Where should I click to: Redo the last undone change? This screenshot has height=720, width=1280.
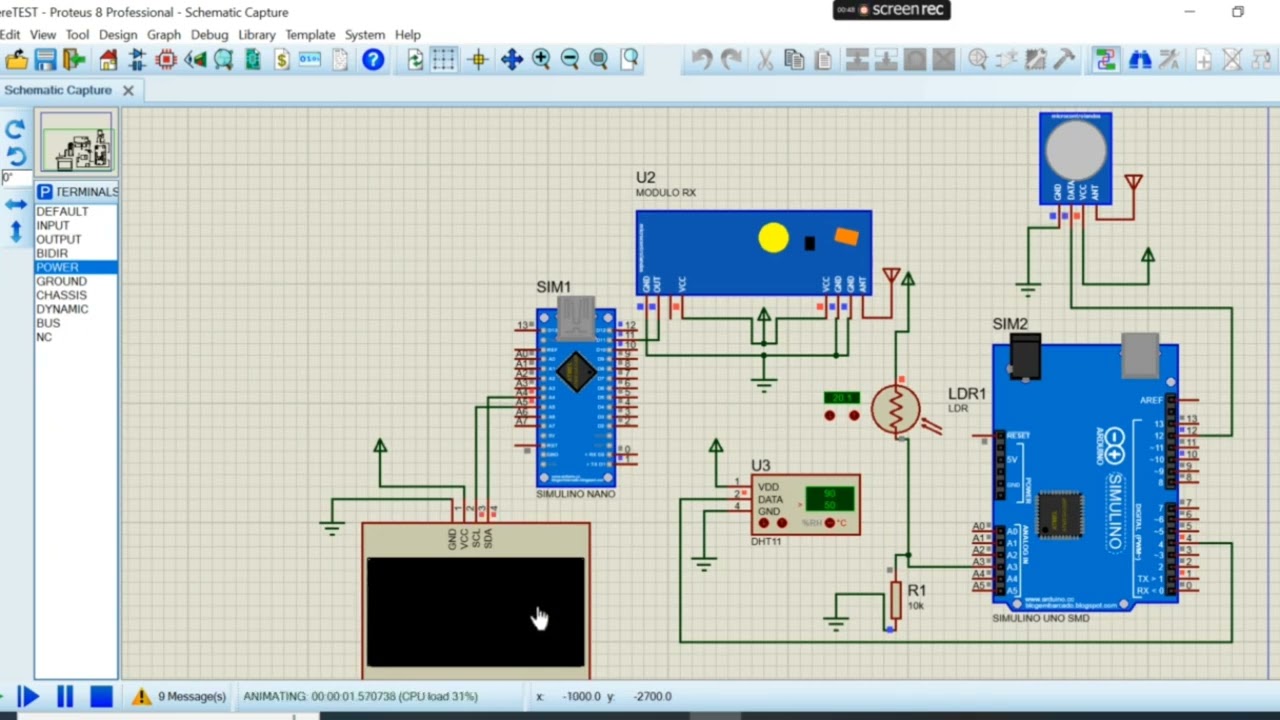pos(731,60)
